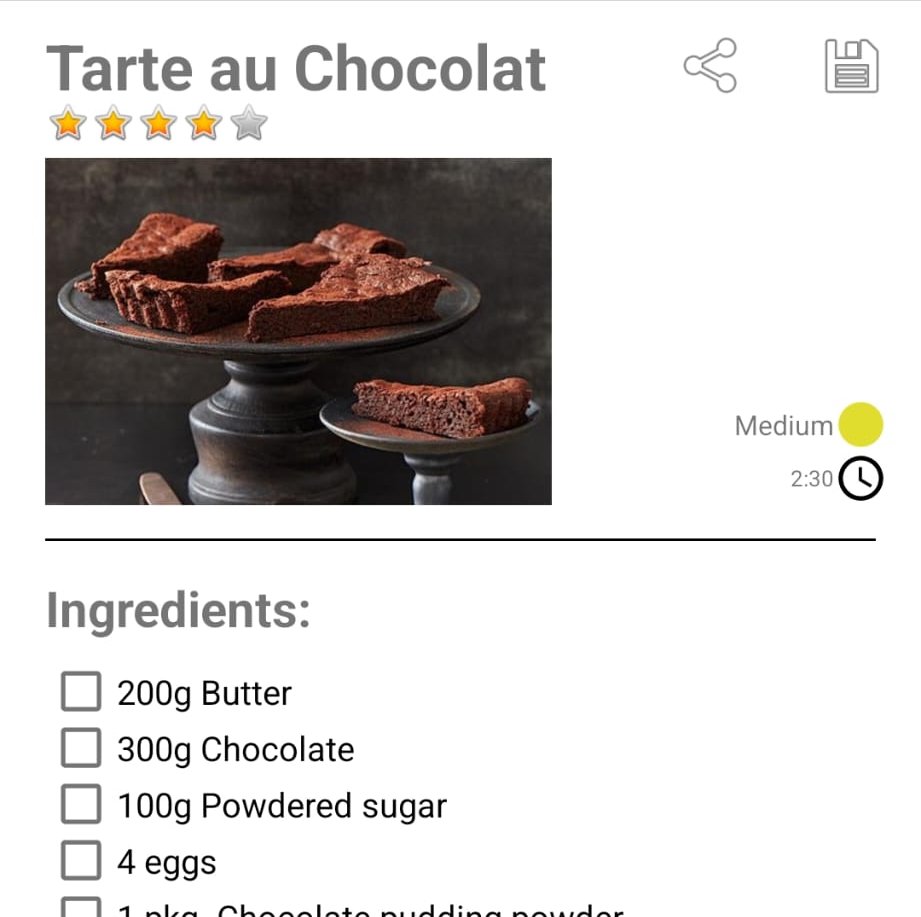Select the third rating star

pyautogui.click(x=159, y=123)
